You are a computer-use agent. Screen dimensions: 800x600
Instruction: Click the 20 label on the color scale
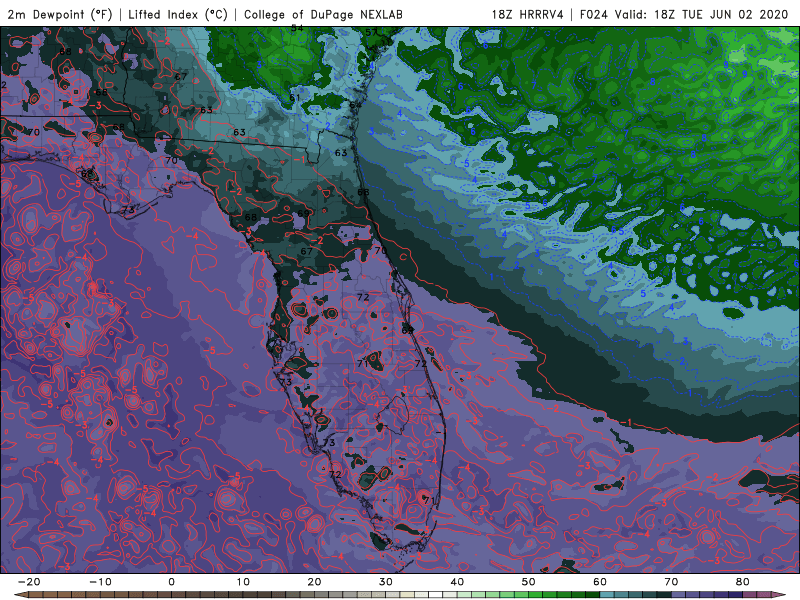[314, 582]
